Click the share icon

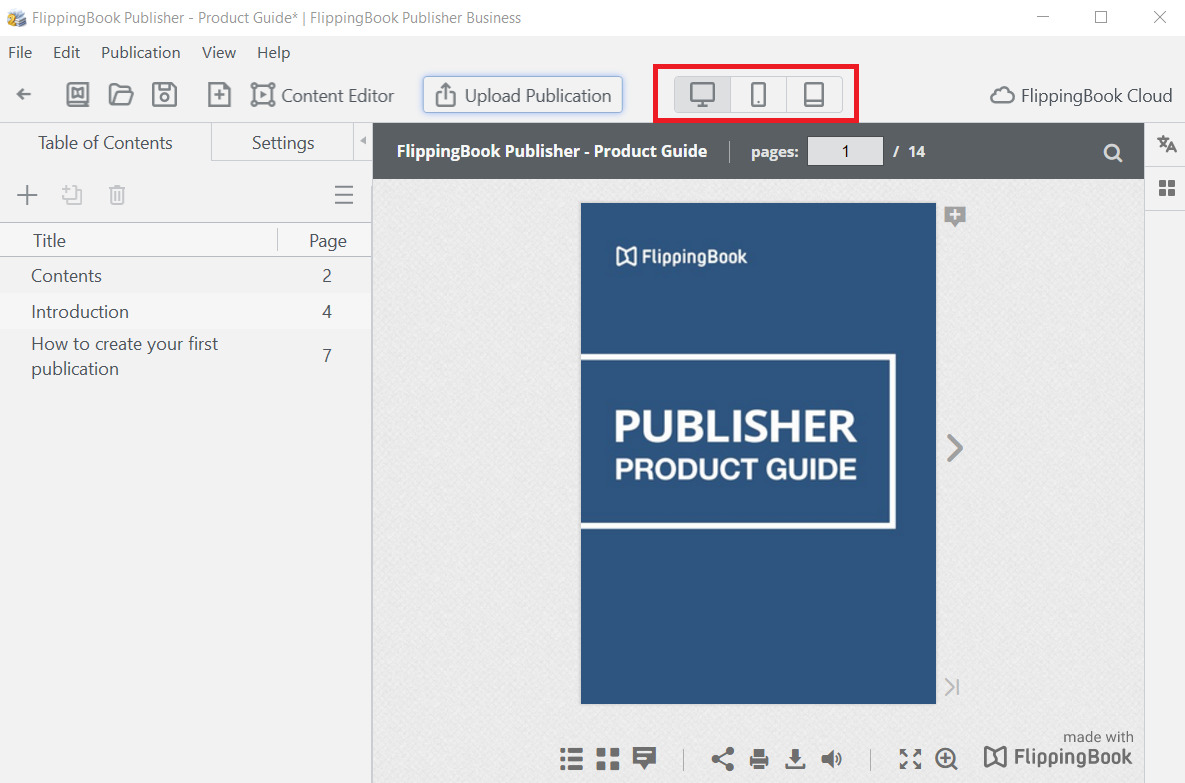[x=722, y=759]
